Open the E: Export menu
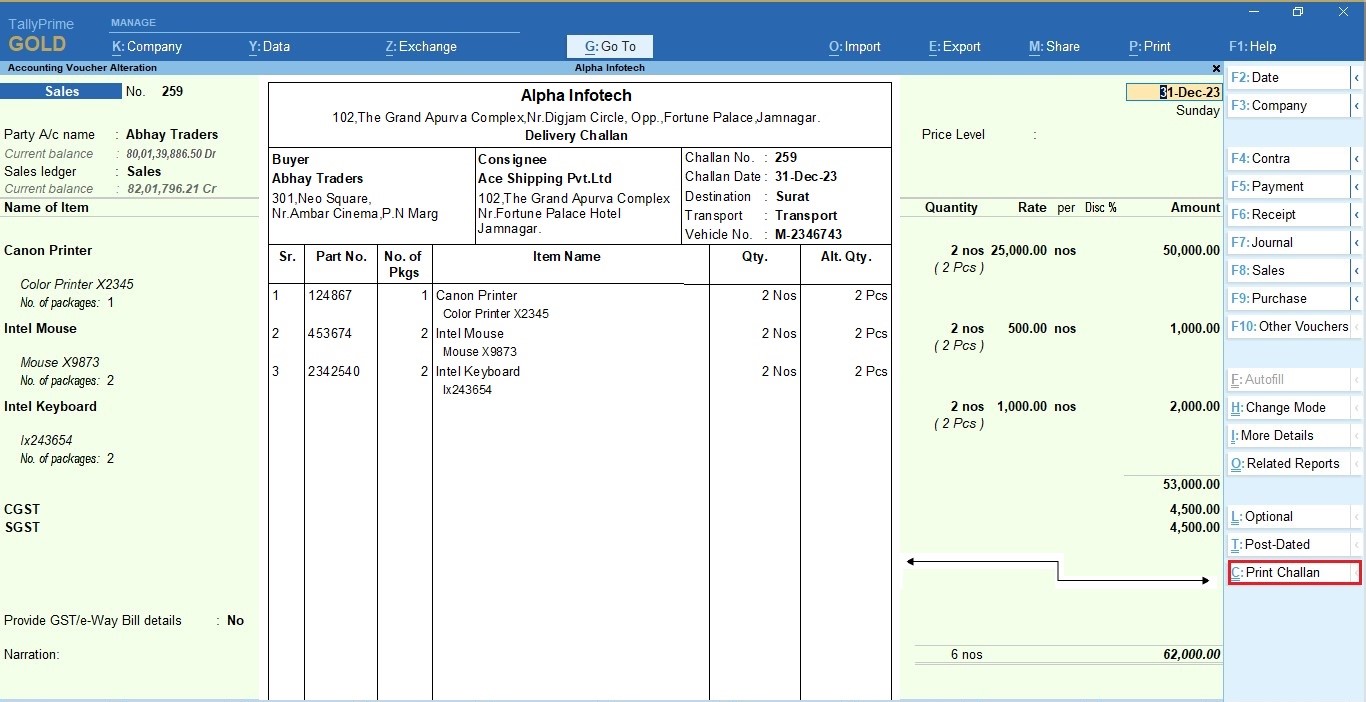 coord(953,46)
